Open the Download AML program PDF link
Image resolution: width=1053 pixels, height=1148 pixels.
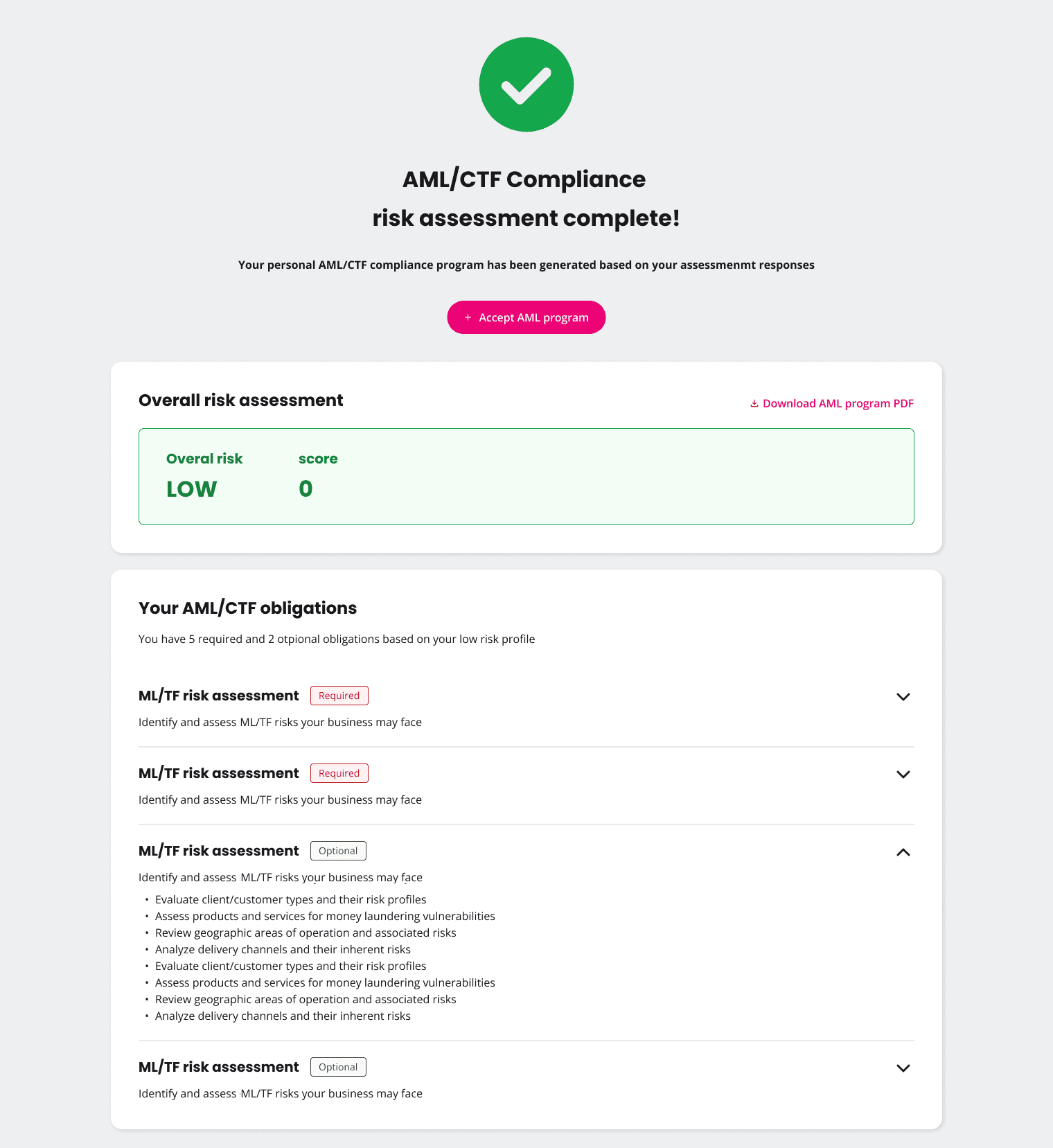pos(838,403)
